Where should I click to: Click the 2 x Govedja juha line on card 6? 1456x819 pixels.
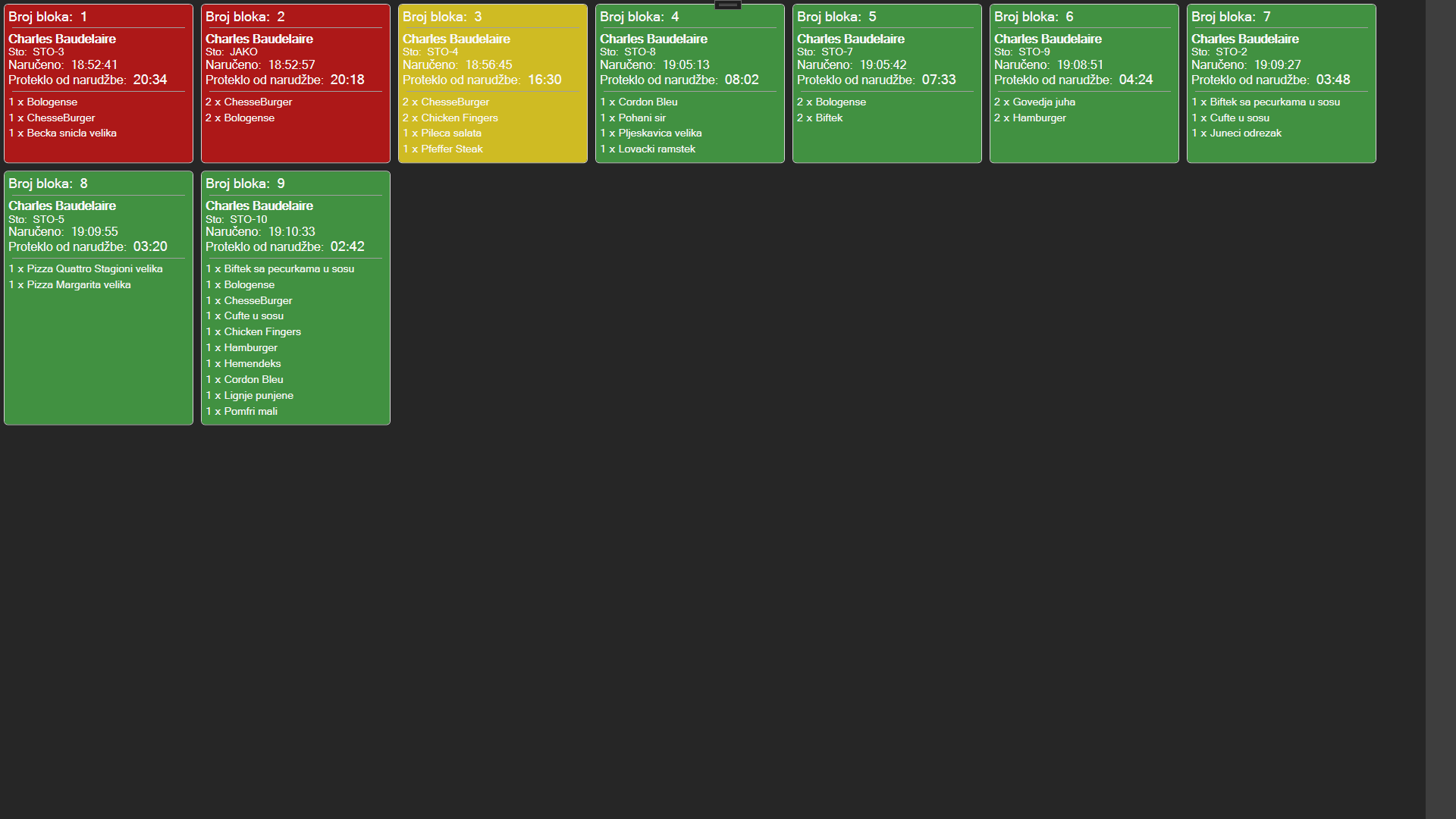[x=1034, y=102]
